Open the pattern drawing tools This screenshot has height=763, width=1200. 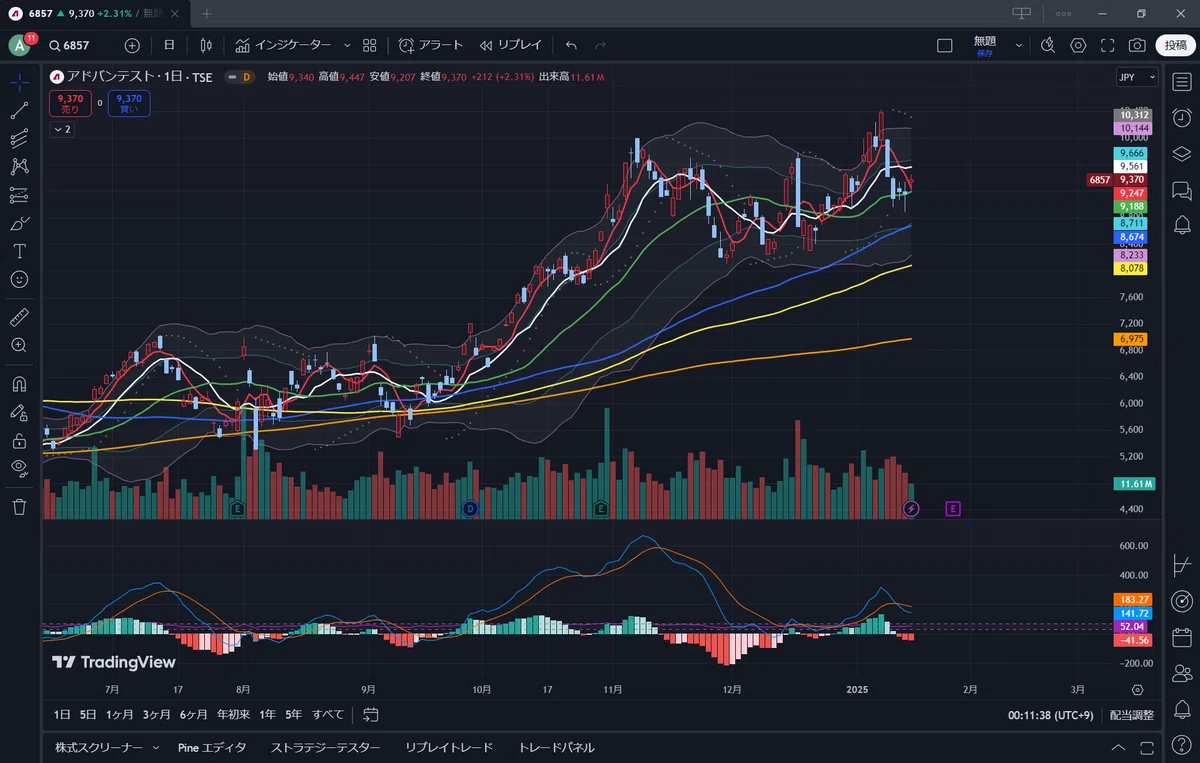[x=19, y=167]
